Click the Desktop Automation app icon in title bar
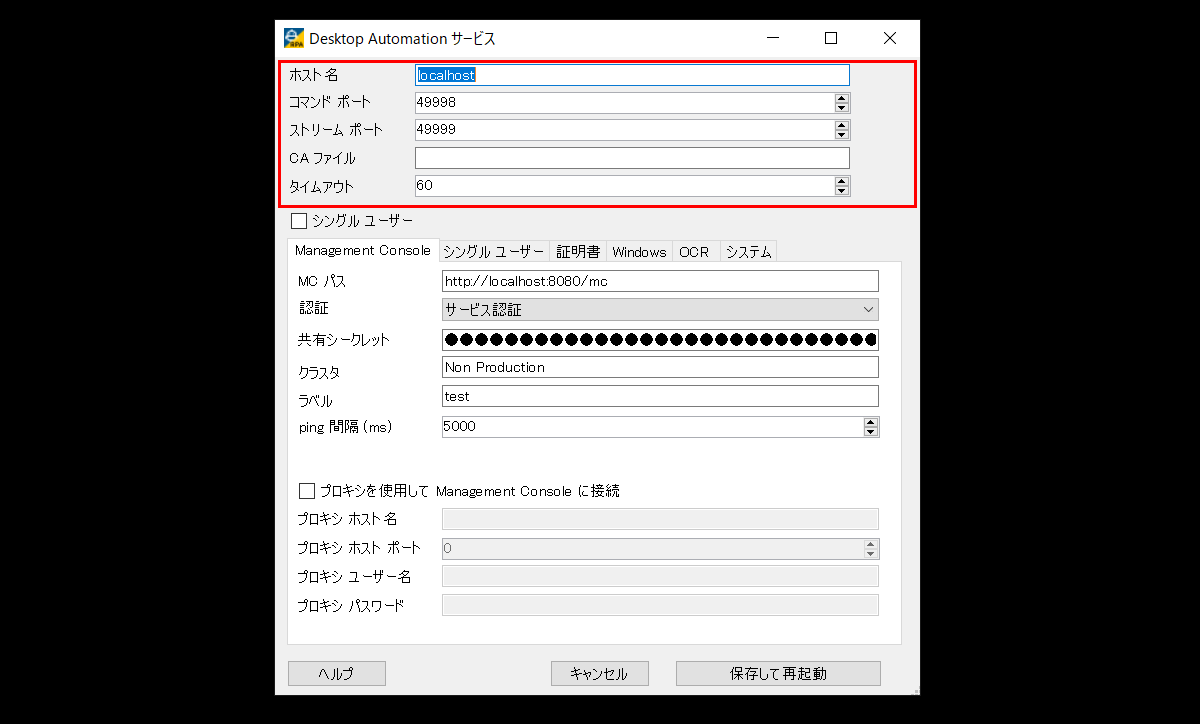The image size is (1200, 724). 294,38
